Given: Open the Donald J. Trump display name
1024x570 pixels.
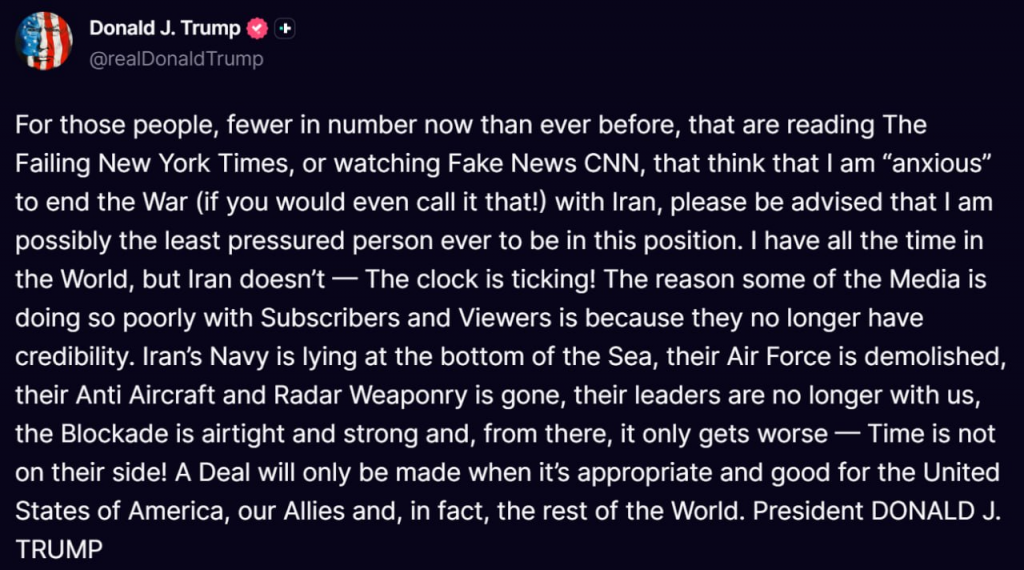Looking at the screenshot, I should point(165,29).
